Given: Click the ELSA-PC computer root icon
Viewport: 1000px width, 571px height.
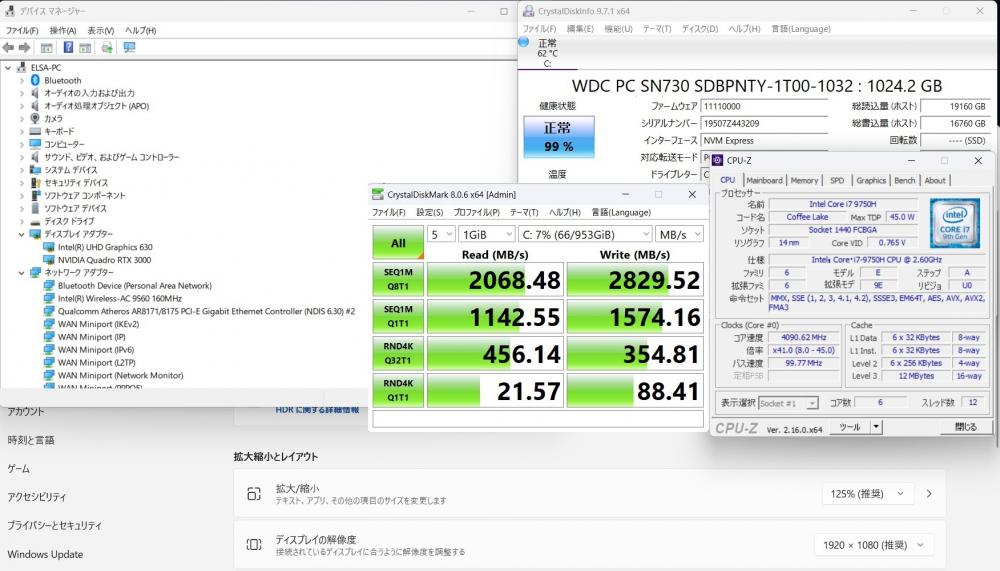Looking at the screenshot, I should (22, 68).
